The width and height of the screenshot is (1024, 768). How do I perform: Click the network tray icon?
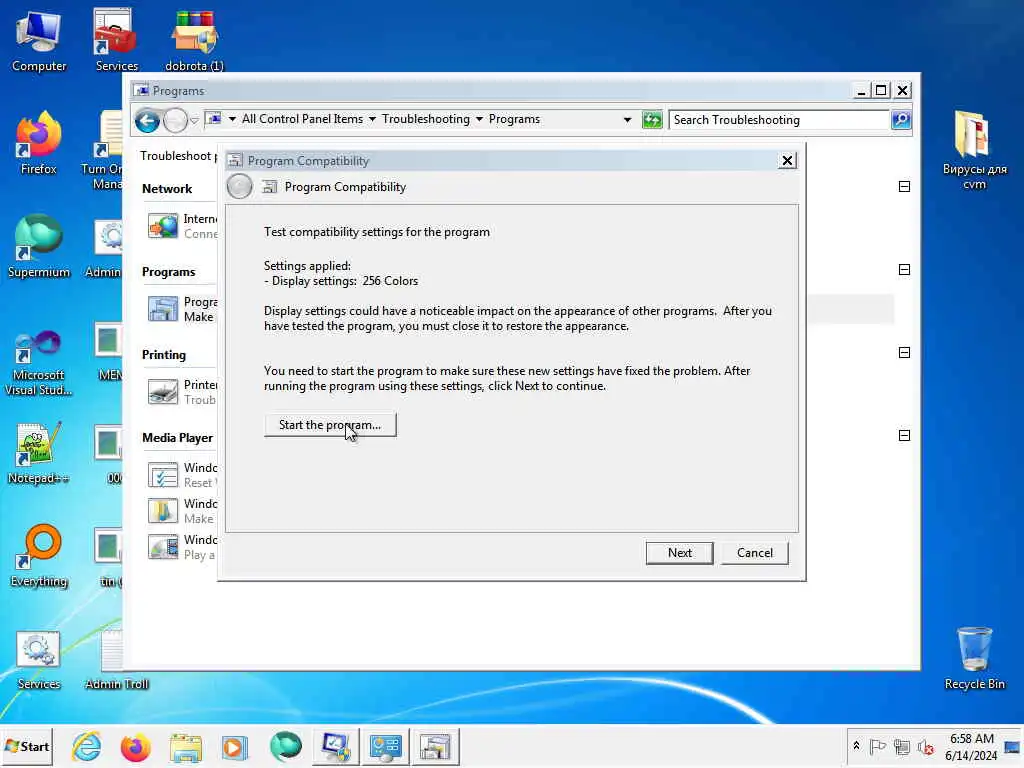pos(902,746)
